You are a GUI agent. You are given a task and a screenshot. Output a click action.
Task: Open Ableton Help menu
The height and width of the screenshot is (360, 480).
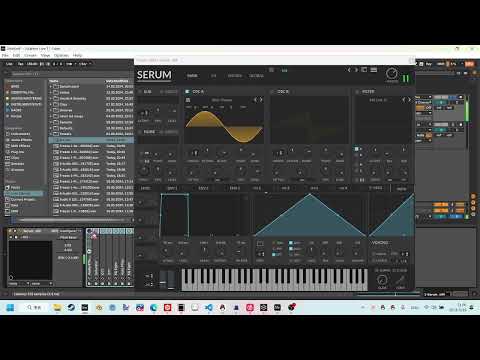(x=77, y=55)
